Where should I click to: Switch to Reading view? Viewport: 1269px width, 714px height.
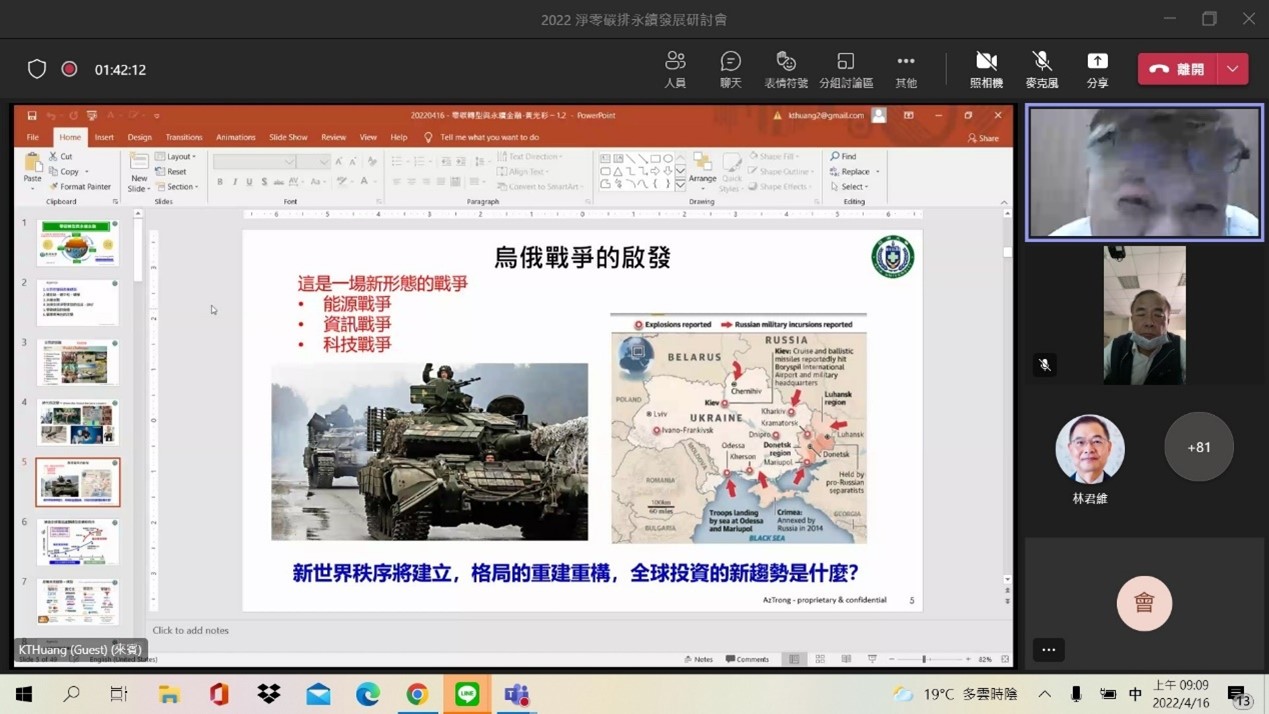[x=846, y=659]
